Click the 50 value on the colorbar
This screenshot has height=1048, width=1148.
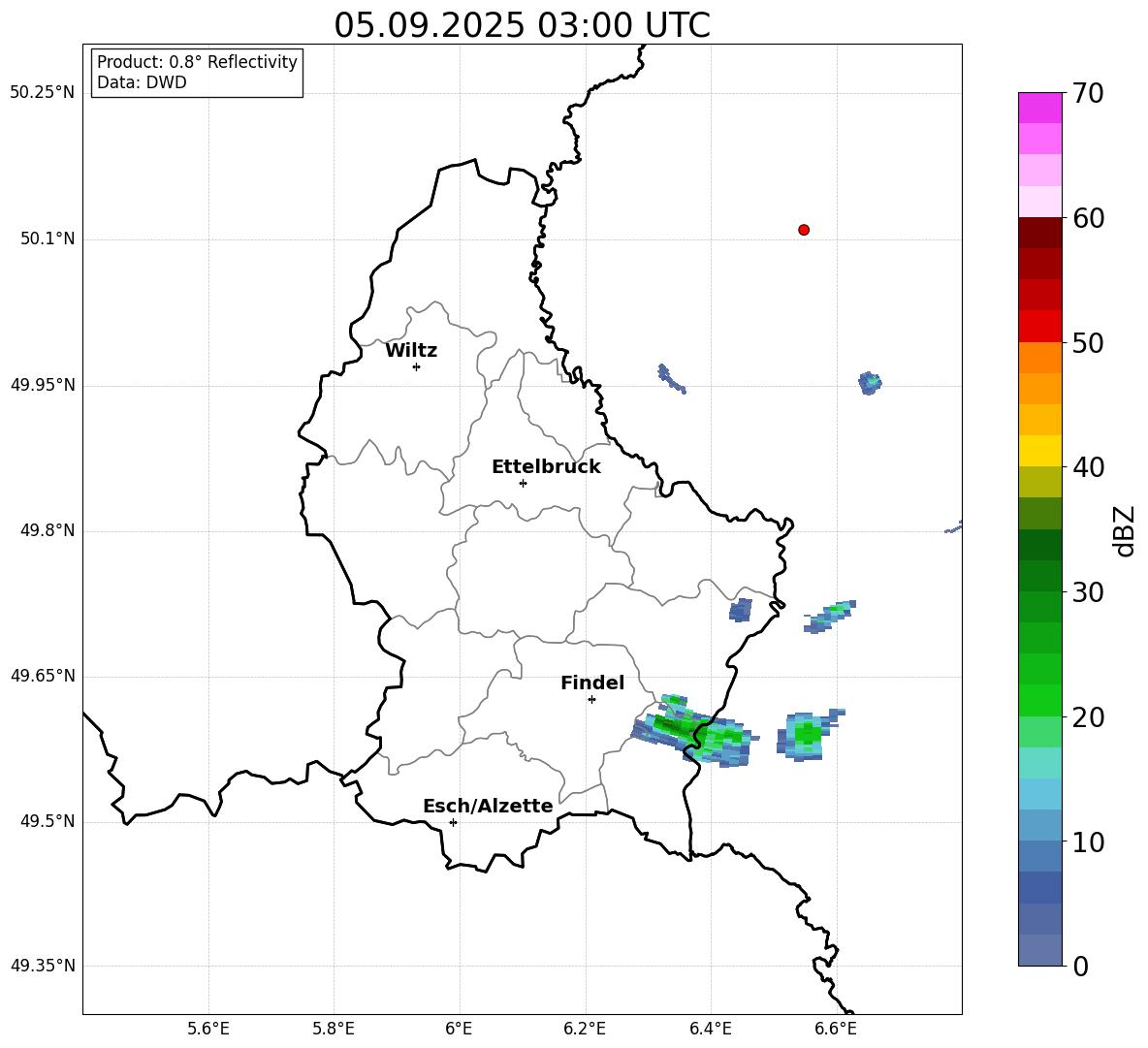(x=1088, y=343)
